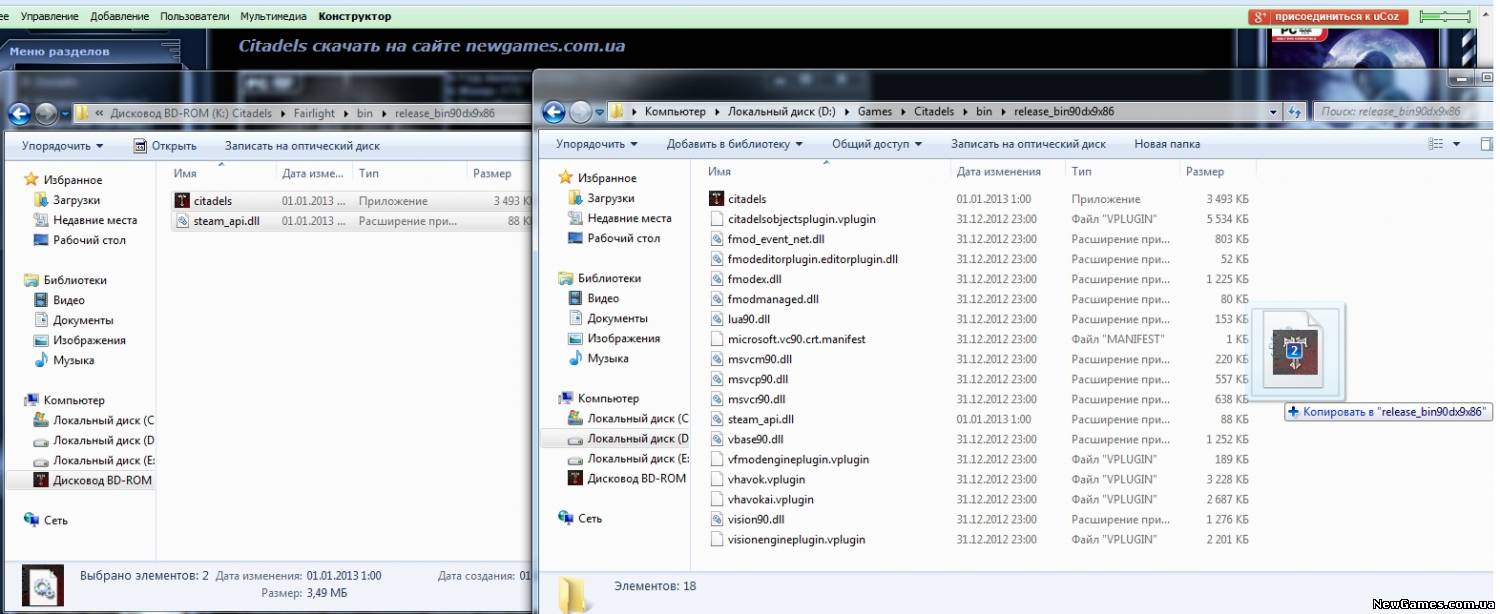Viewport: 1500px width, 614px height.
Task: Select steam_api.dll file icon in left window
Action: pos(182,221)
